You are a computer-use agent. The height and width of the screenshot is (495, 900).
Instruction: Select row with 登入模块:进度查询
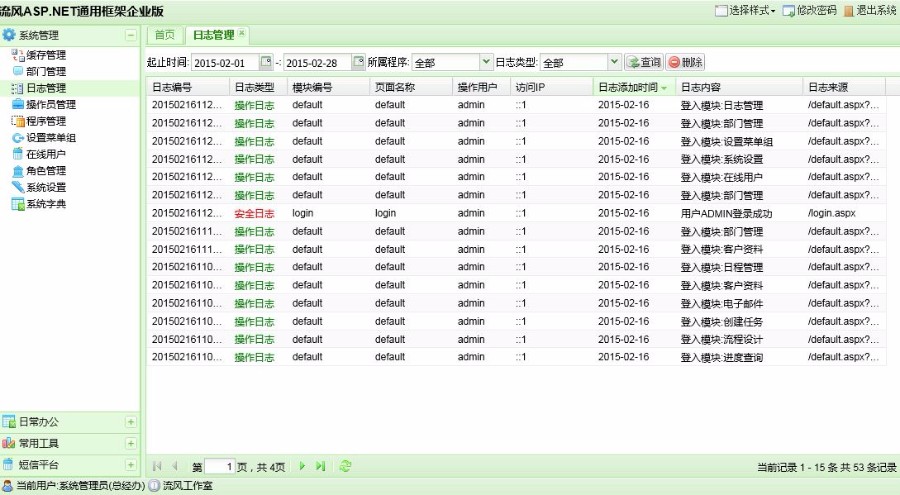[x=517, y=357]
